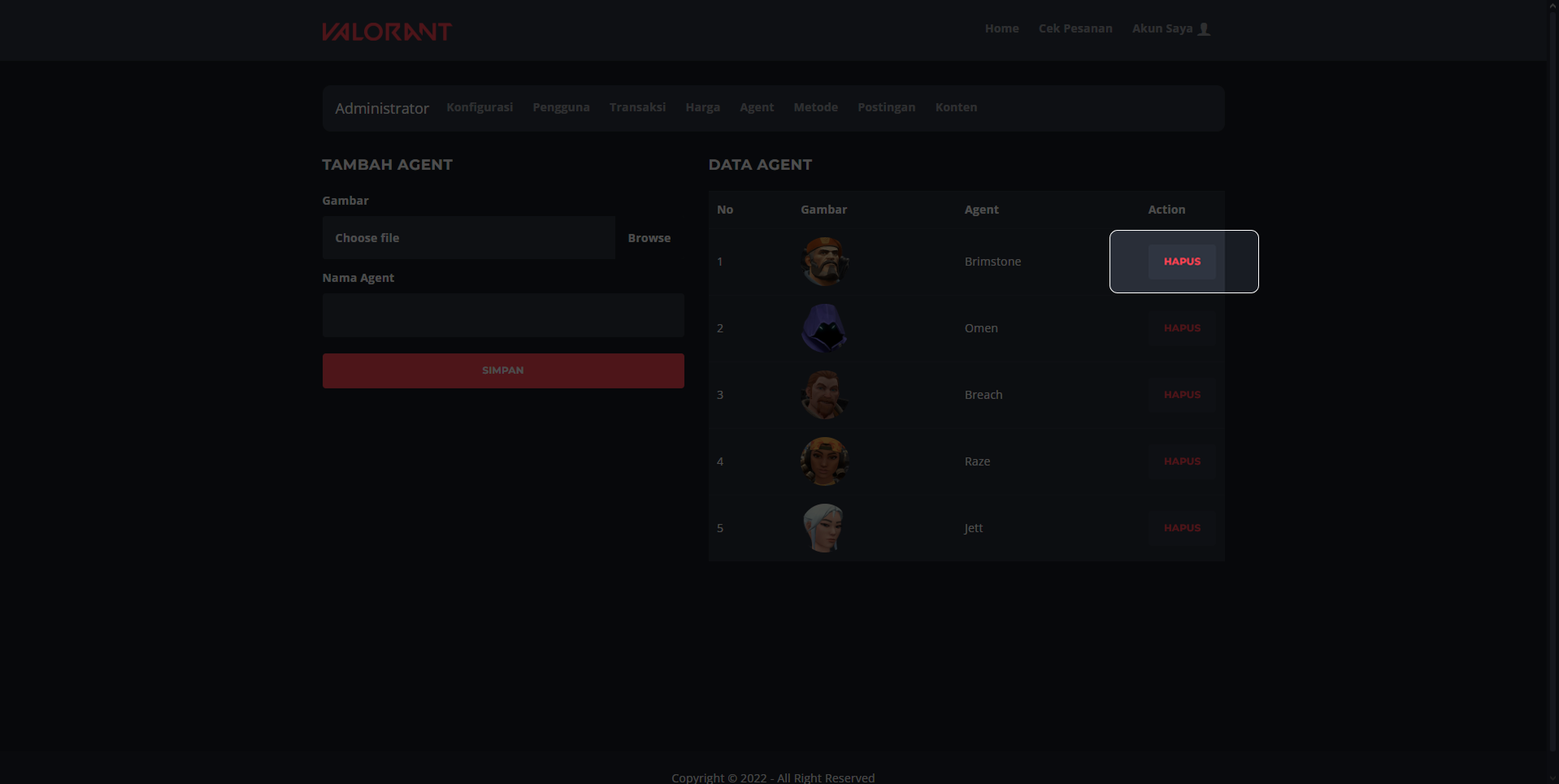Select the Harga menu item
The height and width of the screenshot is (784, 1559).
pyautogui.click(x=702, y=107)
